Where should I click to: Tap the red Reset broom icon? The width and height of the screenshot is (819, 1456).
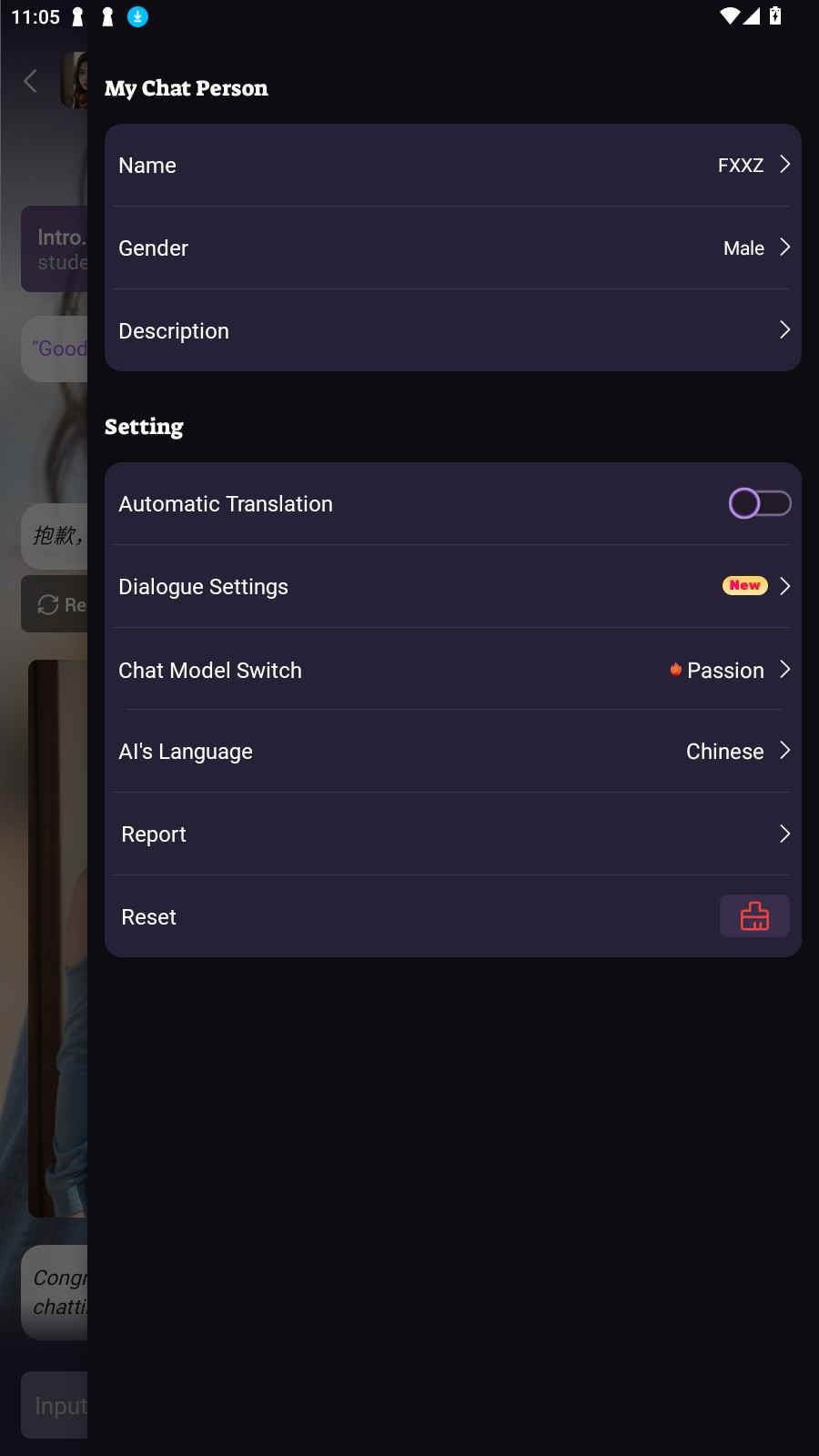(754, 915)
